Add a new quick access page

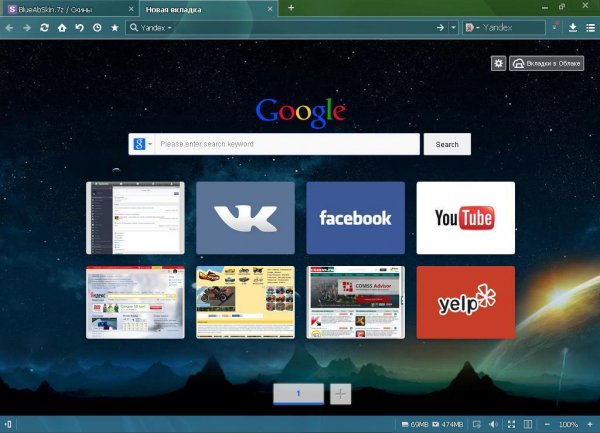tap(340, 394)
